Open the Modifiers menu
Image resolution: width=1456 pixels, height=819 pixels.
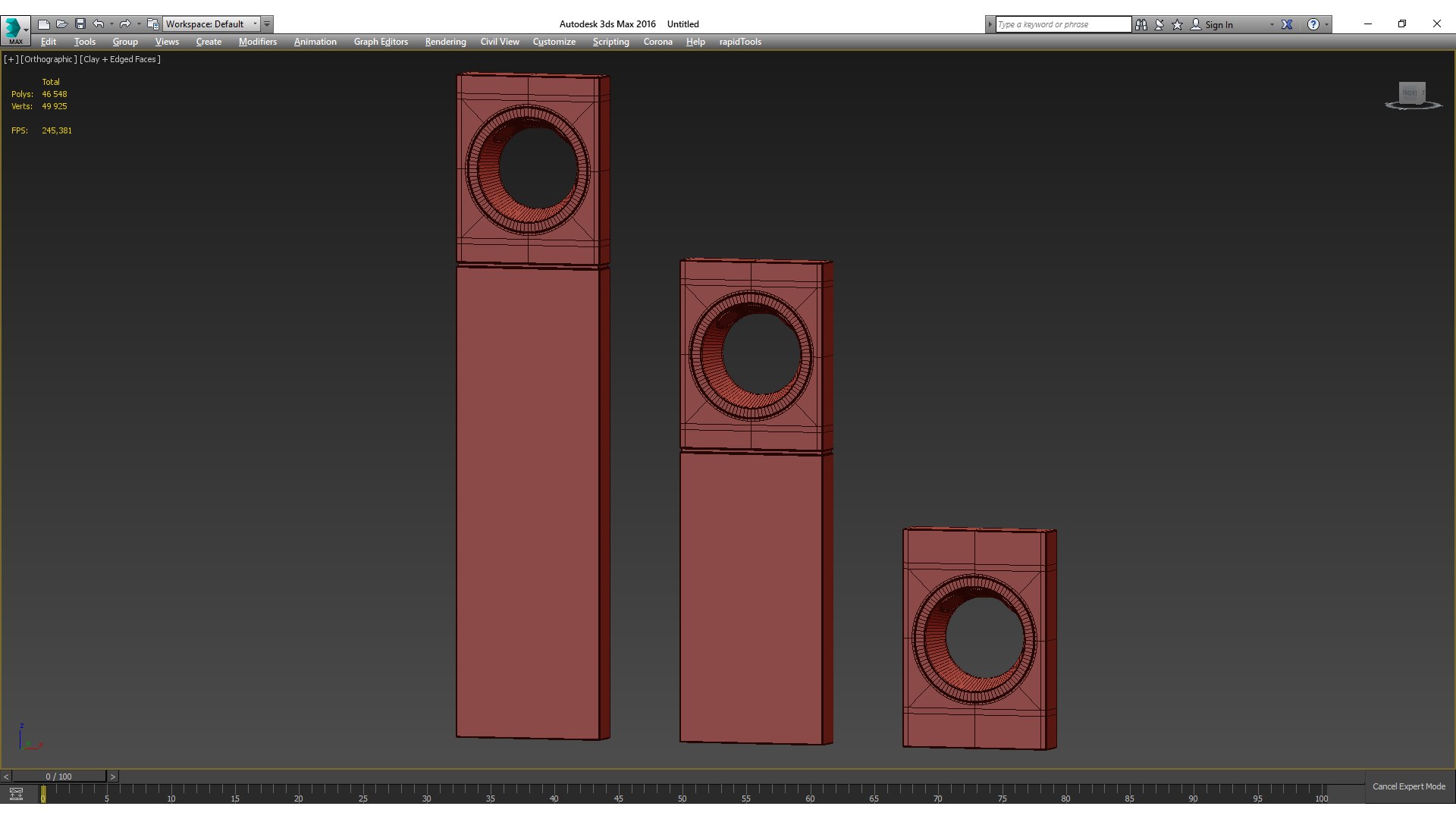click(x=257, y=42)
